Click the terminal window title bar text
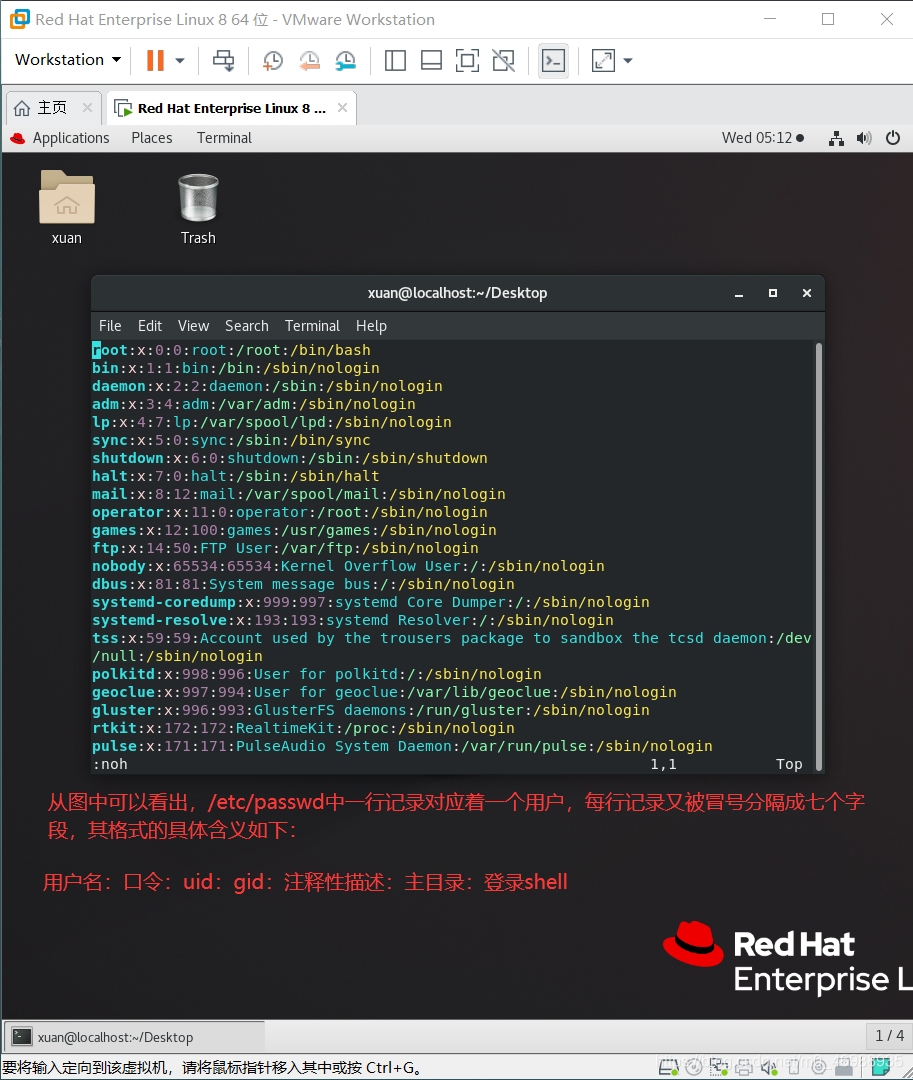 tap(457, 293)
